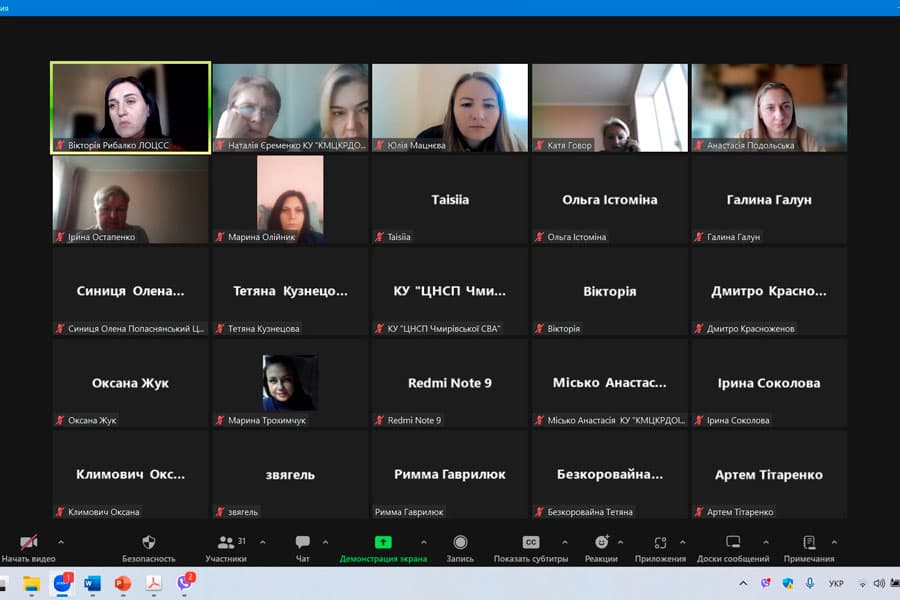Viewport: 900px width, 600px height.
Task: Select the Катя Говор video tile
Action: 610,108
